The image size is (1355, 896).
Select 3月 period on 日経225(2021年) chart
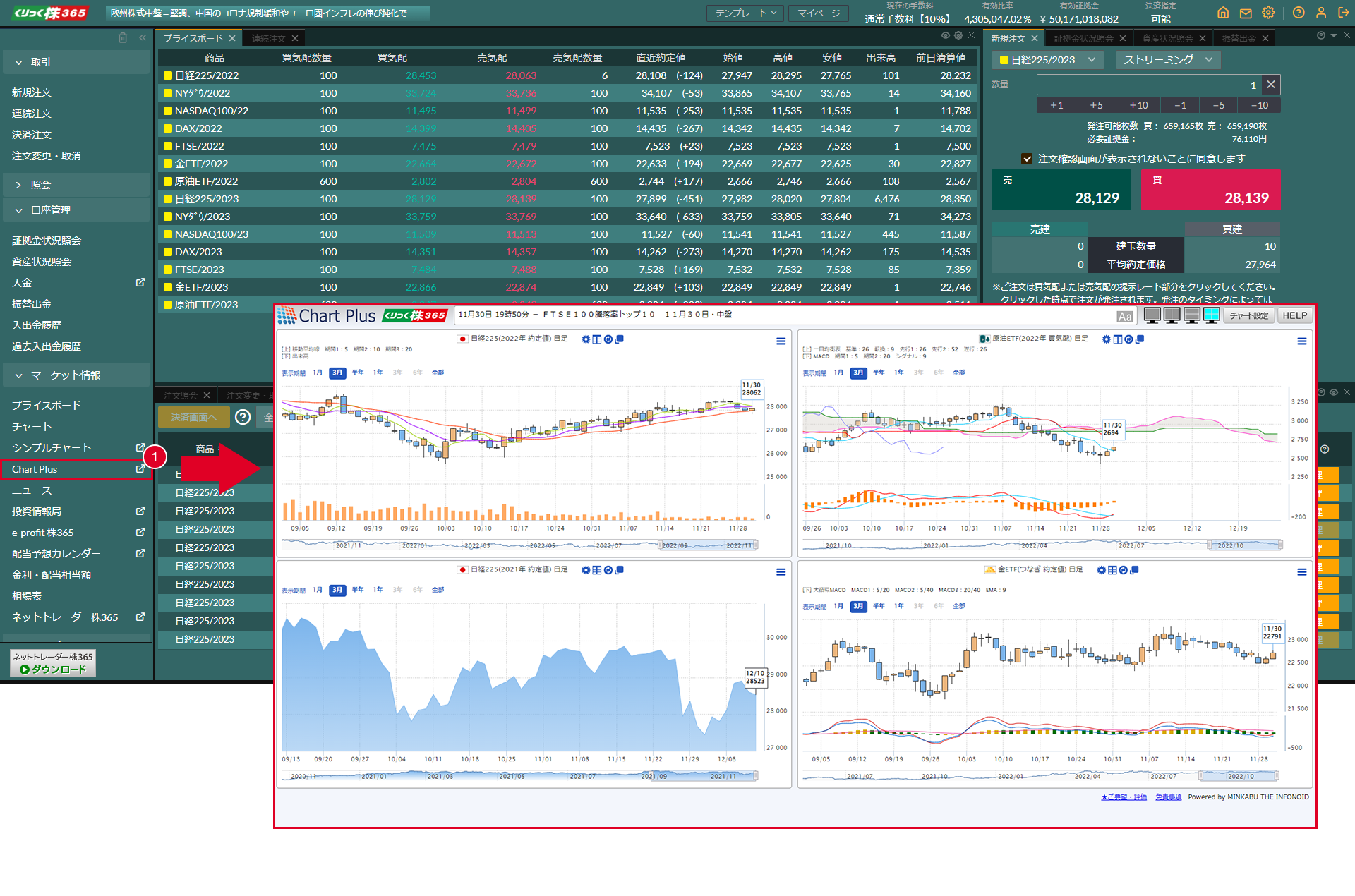pos(337,590)
